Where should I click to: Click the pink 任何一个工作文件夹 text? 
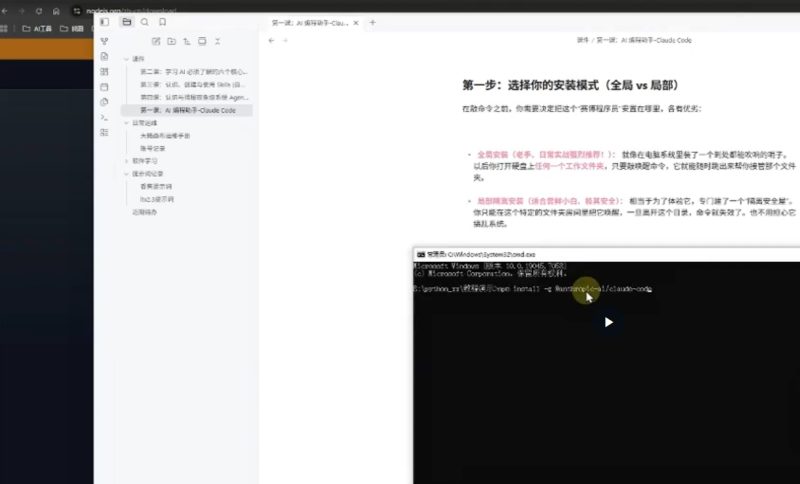569,166
